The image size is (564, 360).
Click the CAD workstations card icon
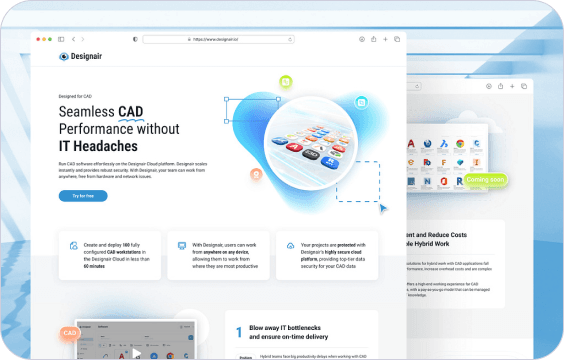(x=74, y=246)
